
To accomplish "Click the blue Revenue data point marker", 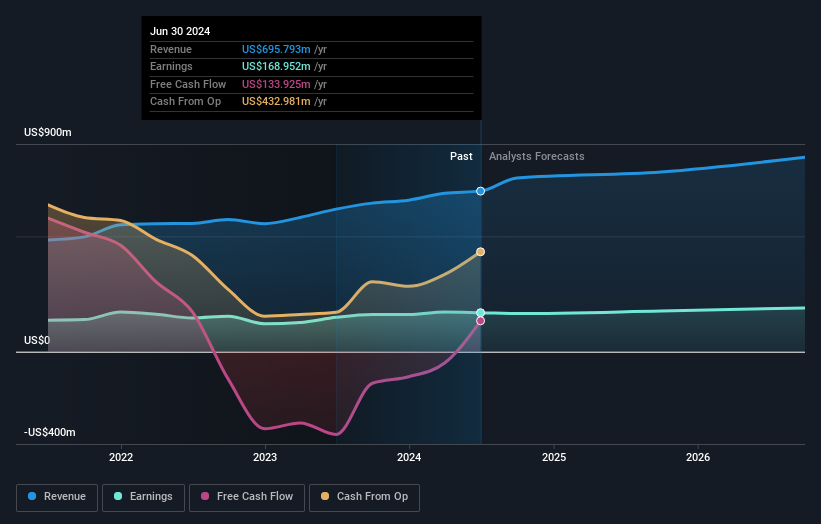I will tap(480, 191).
